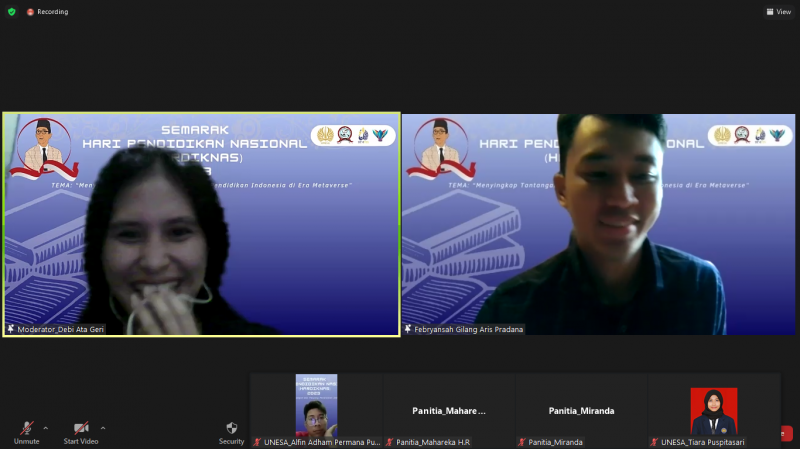Expand video options arrow beside Start Video
This screenshot has height=449, width=800.
102,427
